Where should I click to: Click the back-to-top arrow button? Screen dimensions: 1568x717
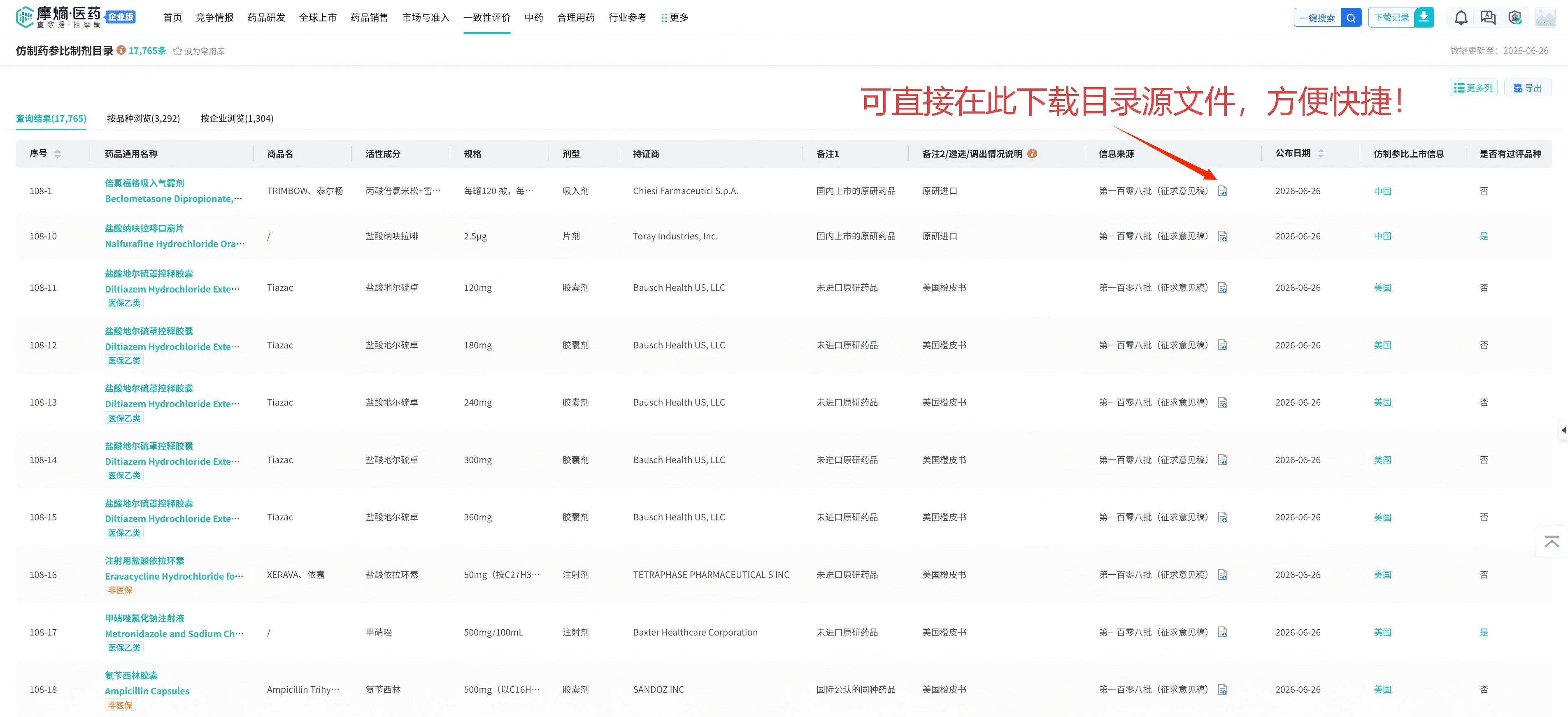point(1552,541)
